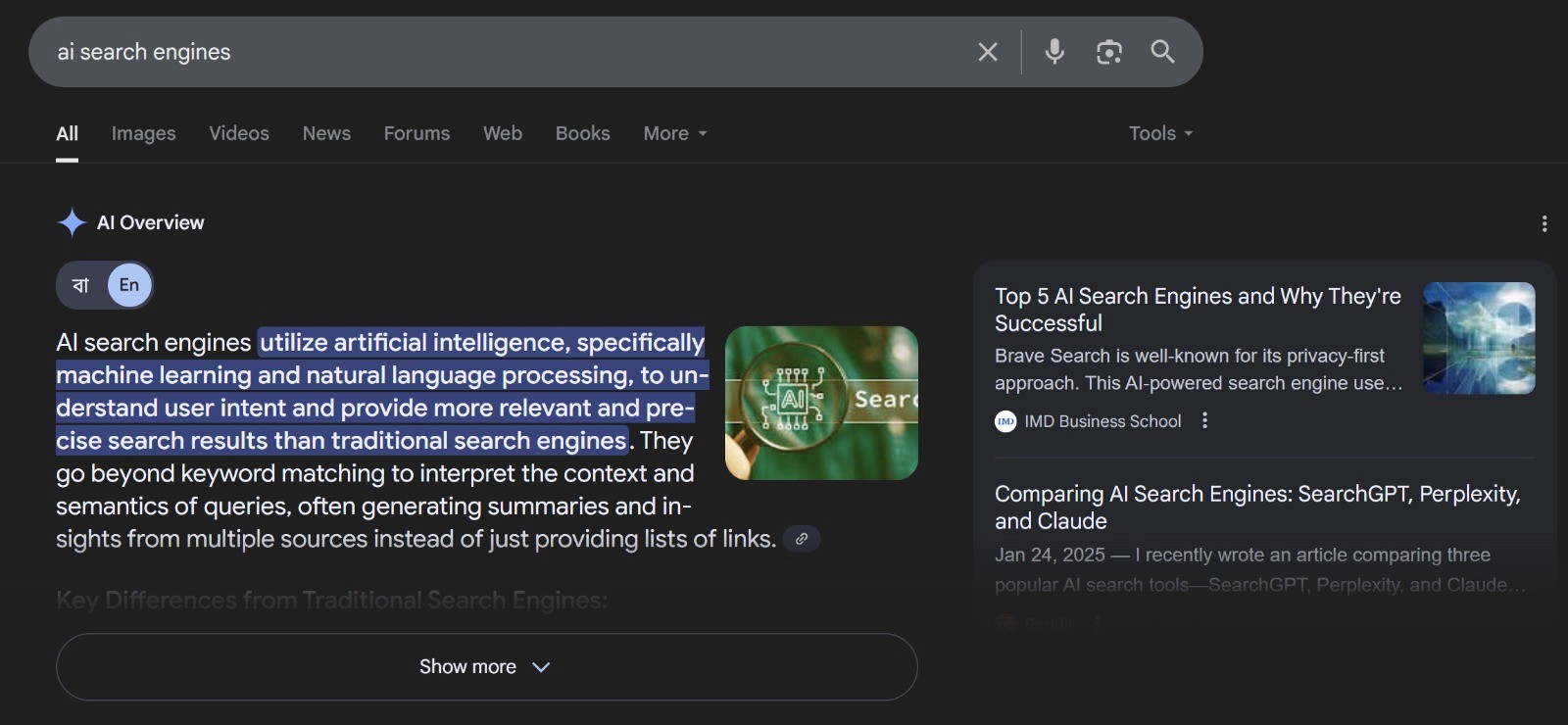Open Top 5 AI Search Engines article

1198,310
